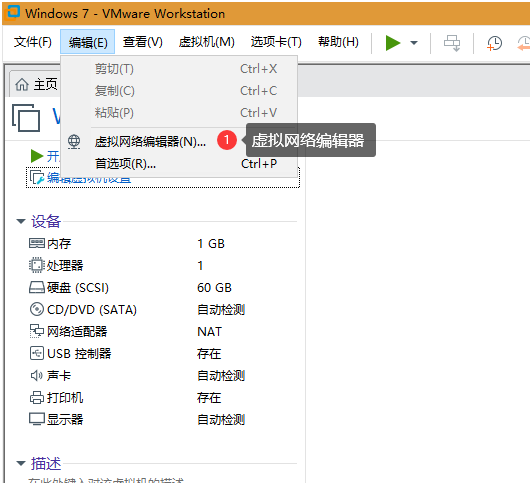
Task: Open 首选项(R)... from Edit menu
Action: point(179,164)
